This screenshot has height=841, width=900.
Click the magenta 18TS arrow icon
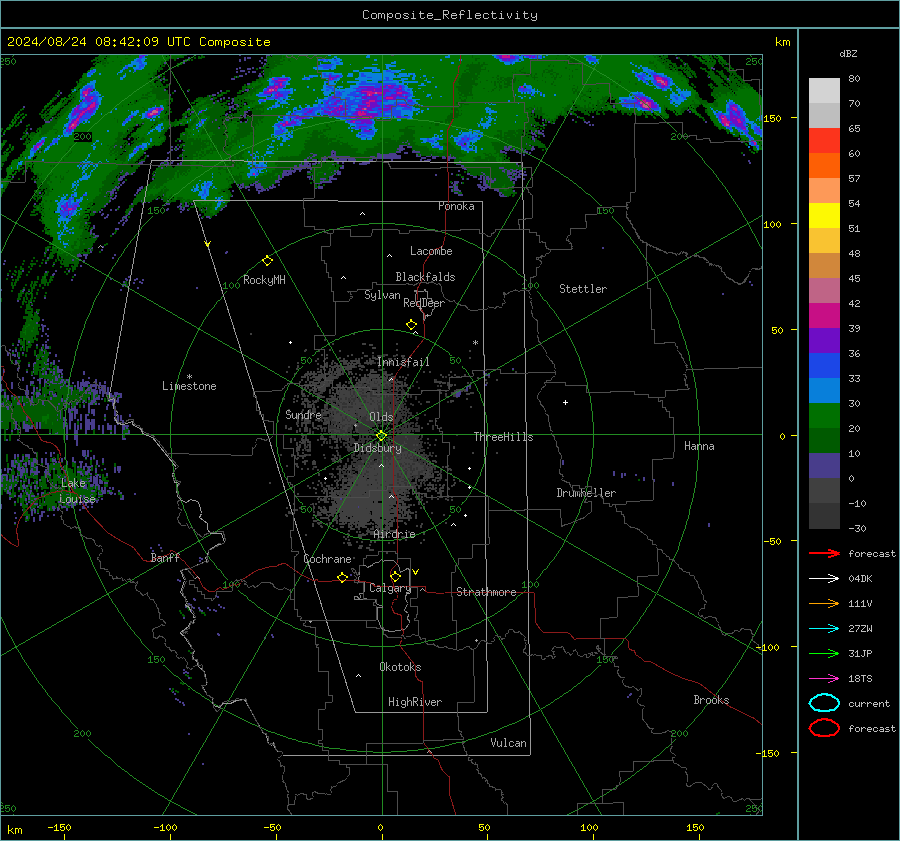click(x=824, y=679)
